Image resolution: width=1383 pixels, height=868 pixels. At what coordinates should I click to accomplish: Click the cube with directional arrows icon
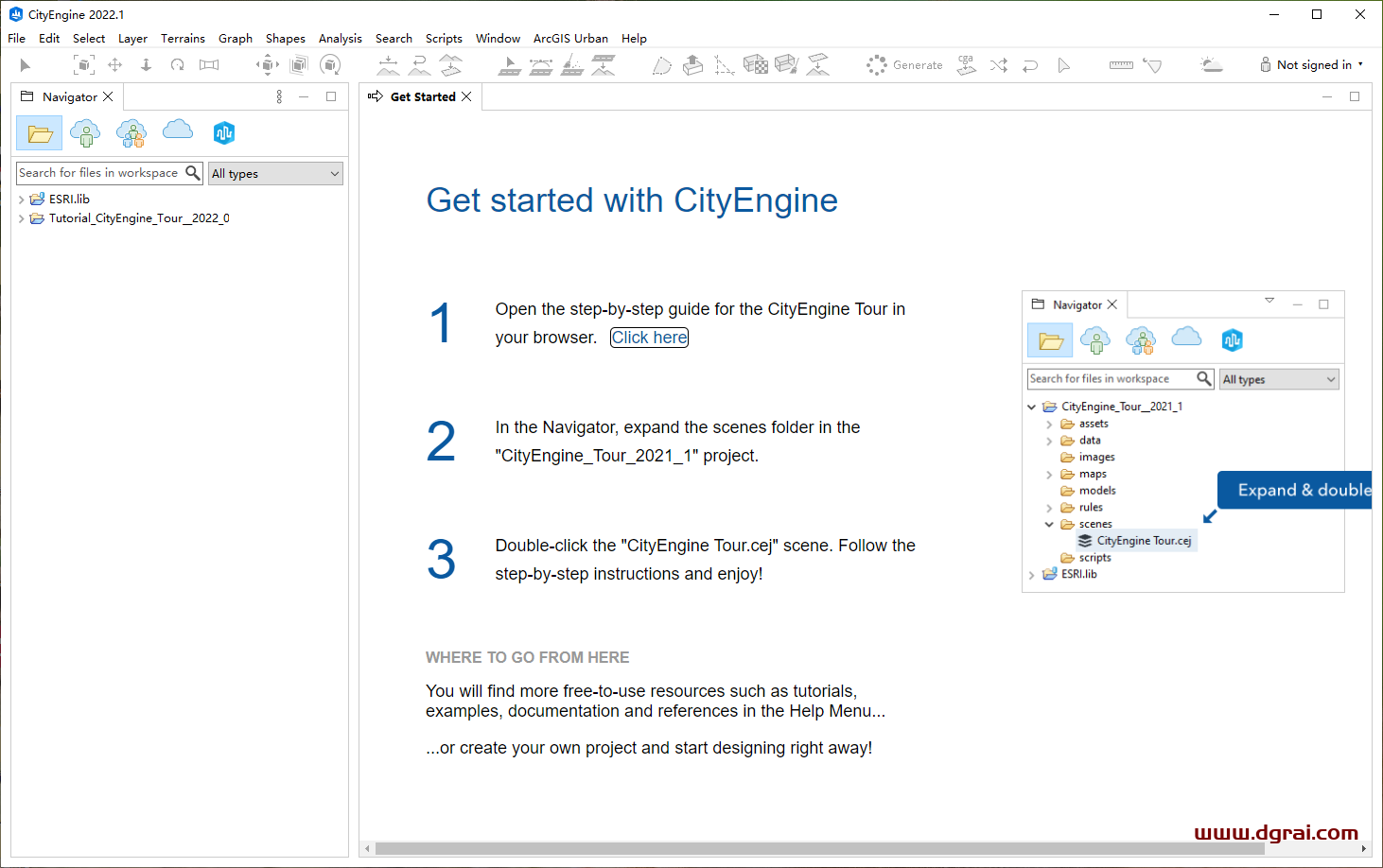[268, 65]
